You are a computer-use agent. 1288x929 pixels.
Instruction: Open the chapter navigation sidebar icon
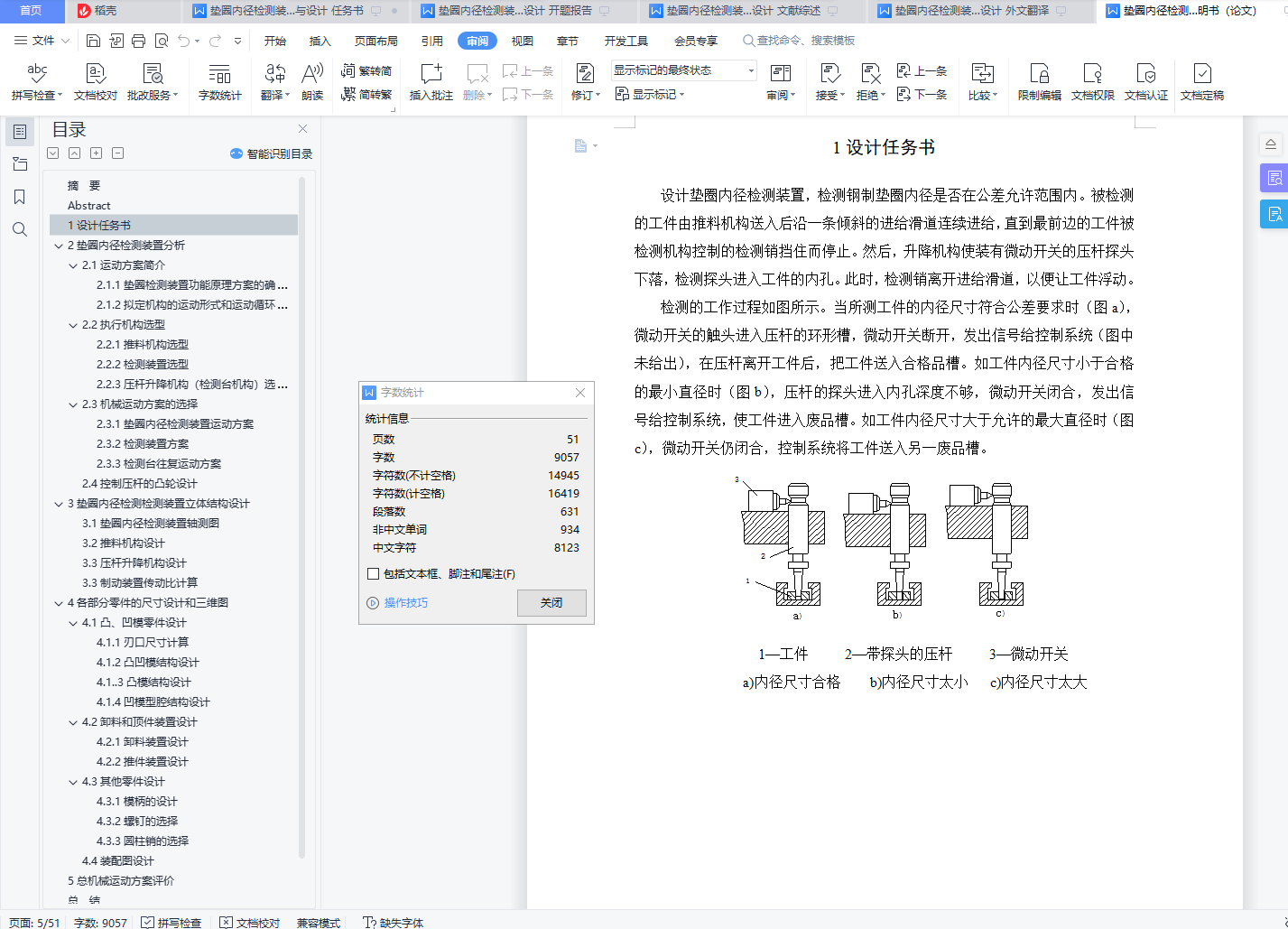pos(20,164)
